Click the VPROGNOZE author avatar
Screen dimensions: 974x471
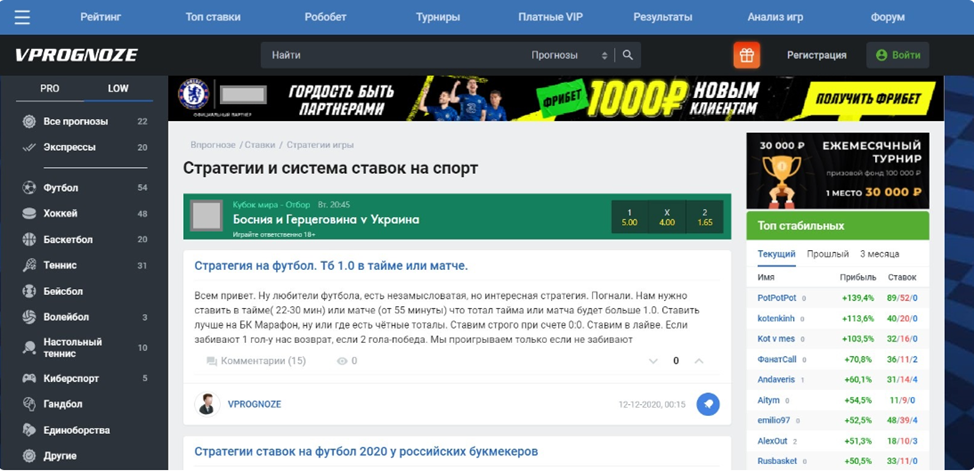click(x=206, y=404)
